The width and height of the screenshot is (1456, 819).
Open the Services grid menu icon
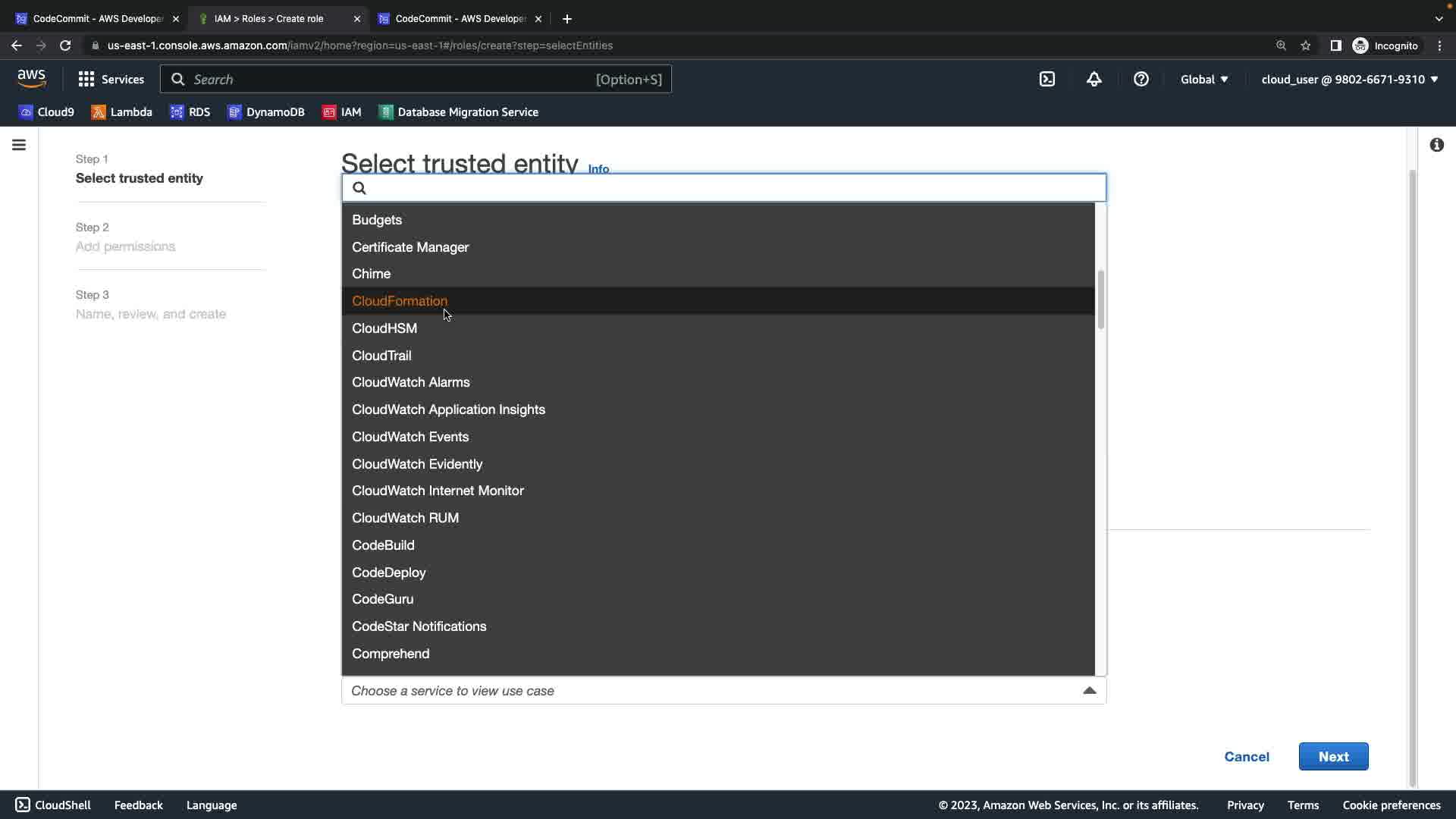(86, 80)
